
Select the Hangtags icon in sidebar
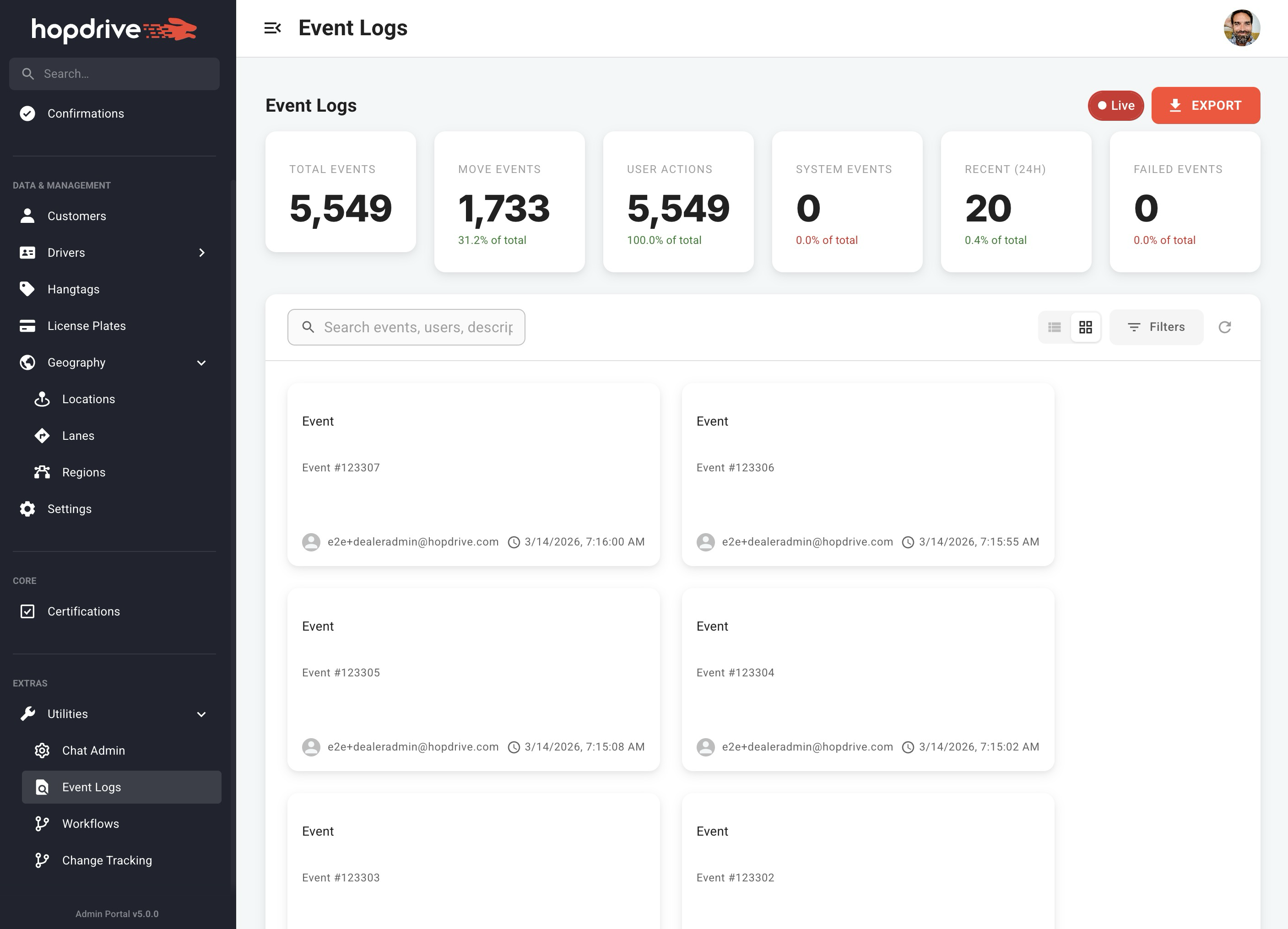pos(27,289)
